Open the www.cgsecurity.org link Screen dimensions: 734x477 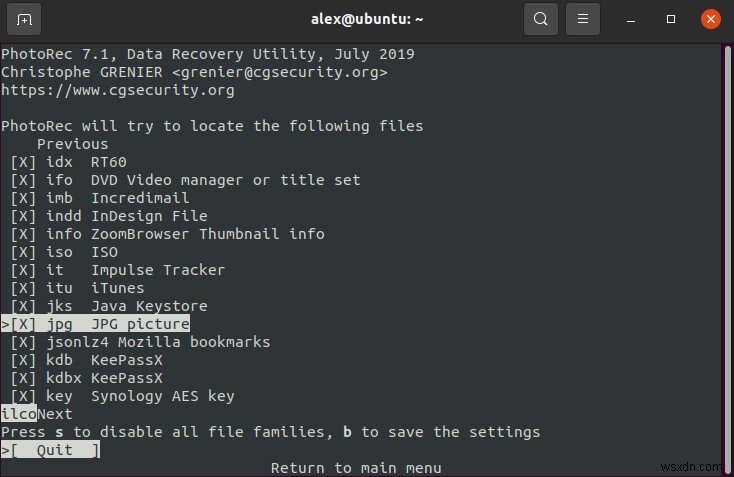pos(117,90)
